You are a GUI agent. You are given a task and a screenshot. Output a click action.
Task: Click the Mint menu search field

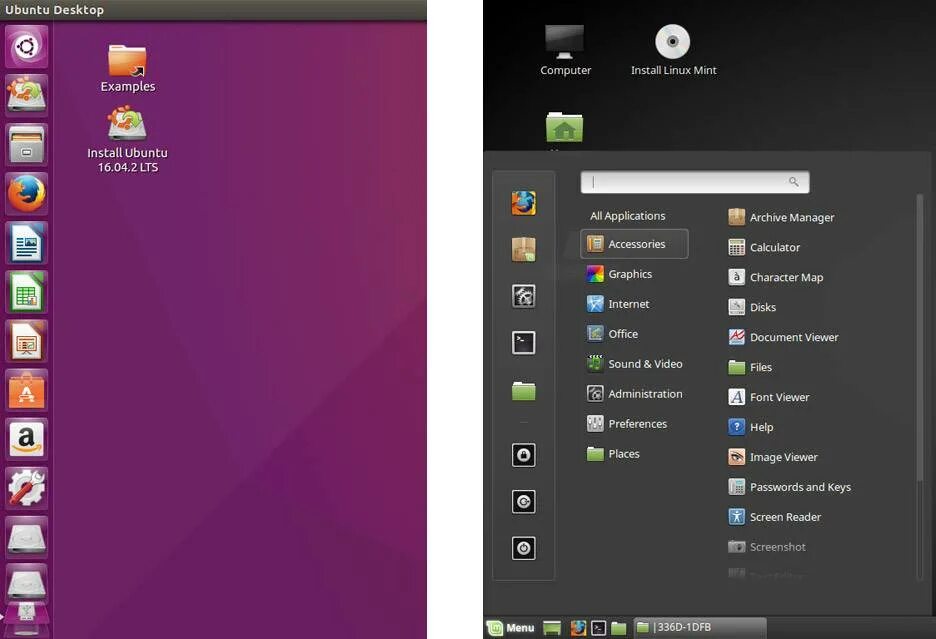coord(695,182)
